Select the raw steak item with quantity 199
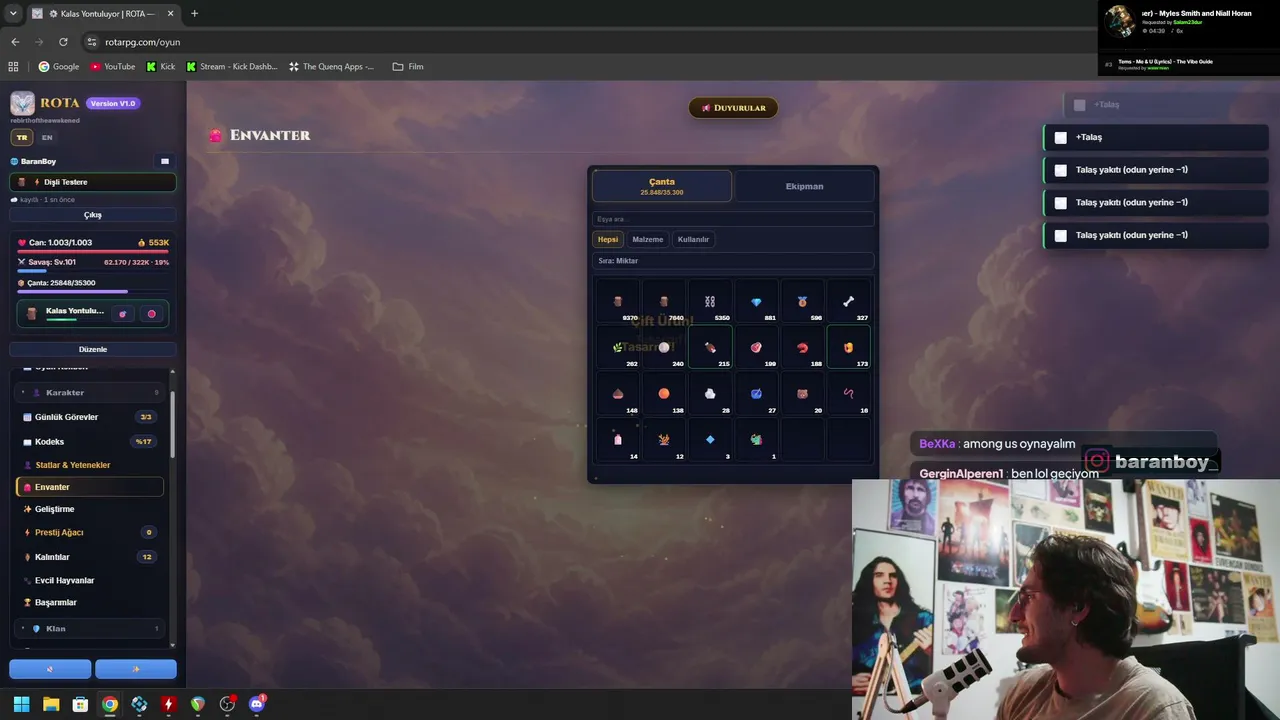1280x720 pixels. [756, 347]
